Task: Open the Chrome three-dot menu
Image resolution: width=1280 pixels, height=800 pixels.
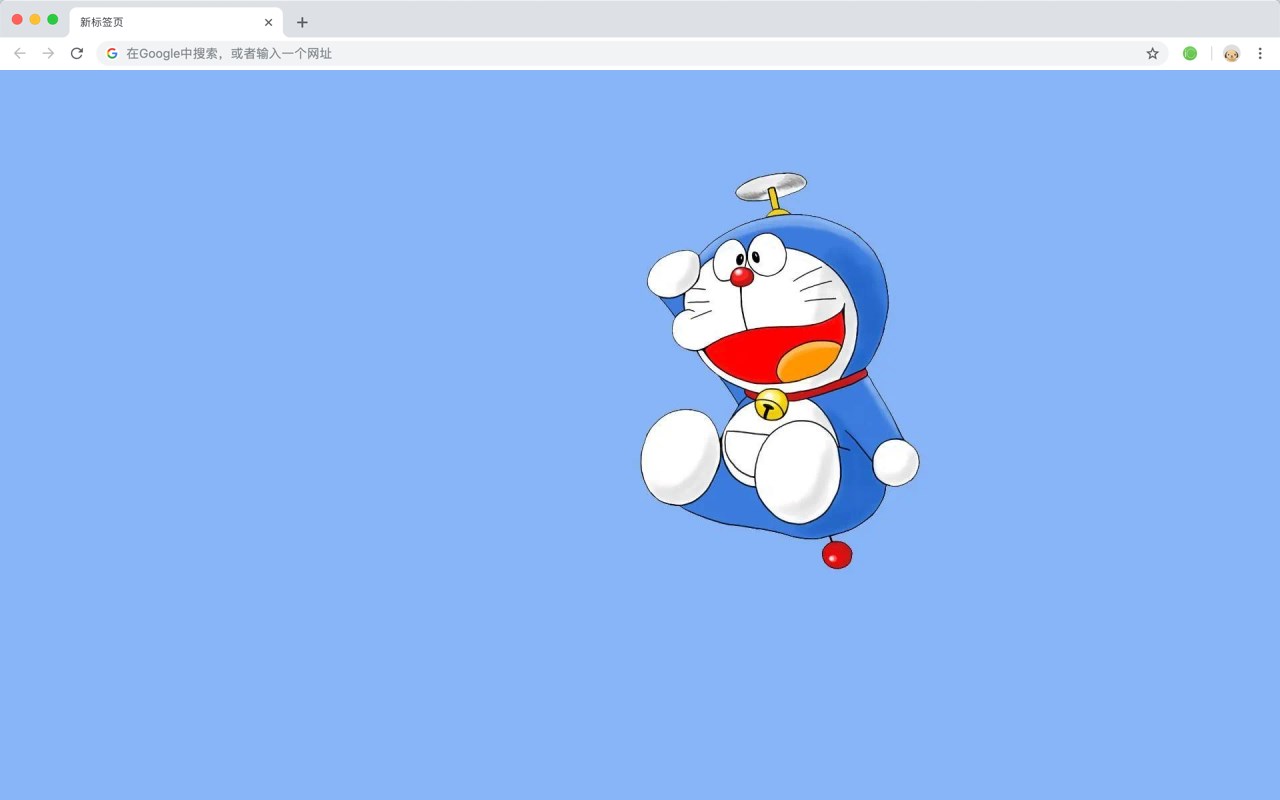Action: coord(1260,53)
